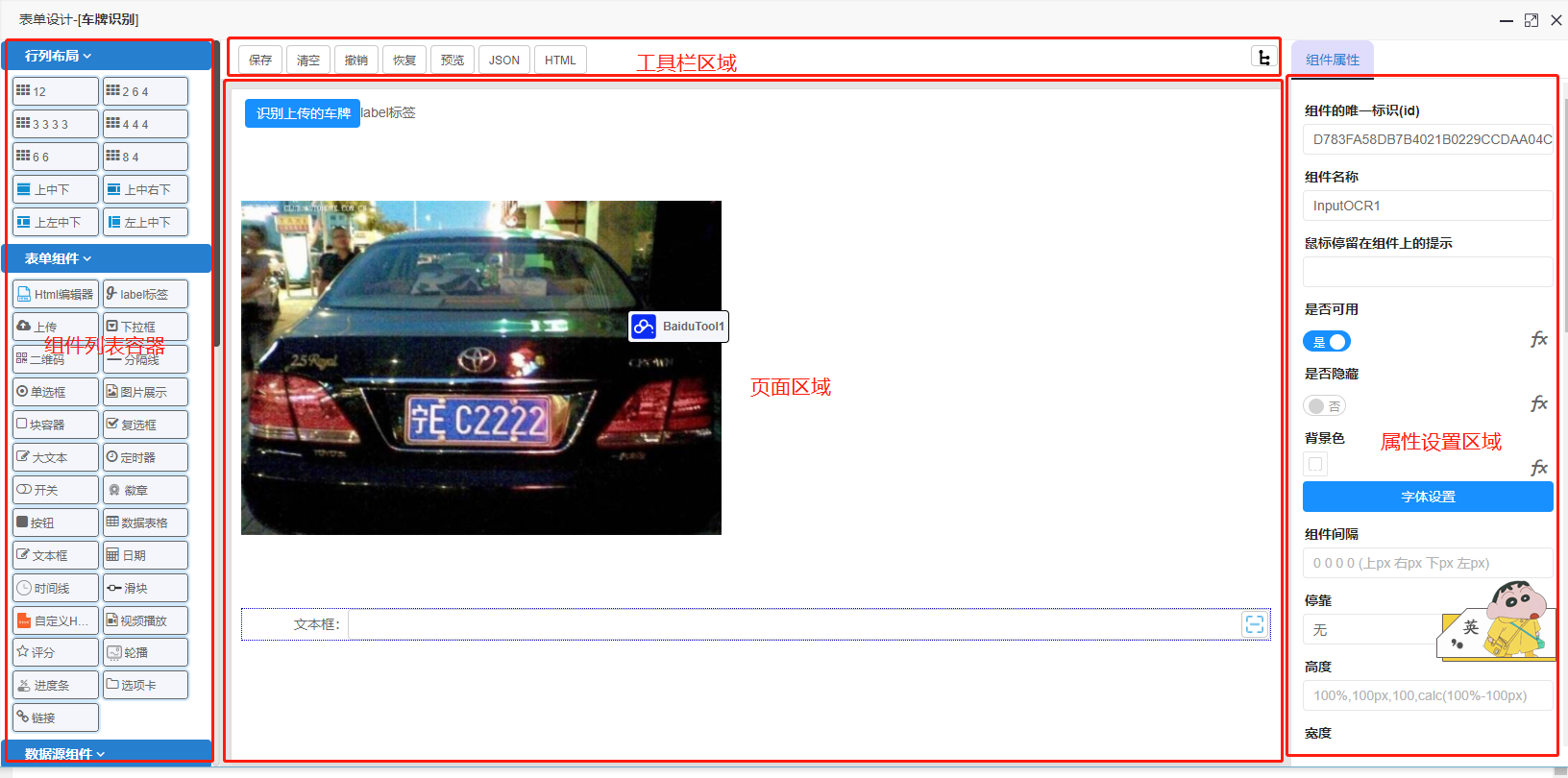Image resolution: width=1568 pixels, height=778 pixels.
Task: Open 字体设置 font settings
Action: (1428, 497)
